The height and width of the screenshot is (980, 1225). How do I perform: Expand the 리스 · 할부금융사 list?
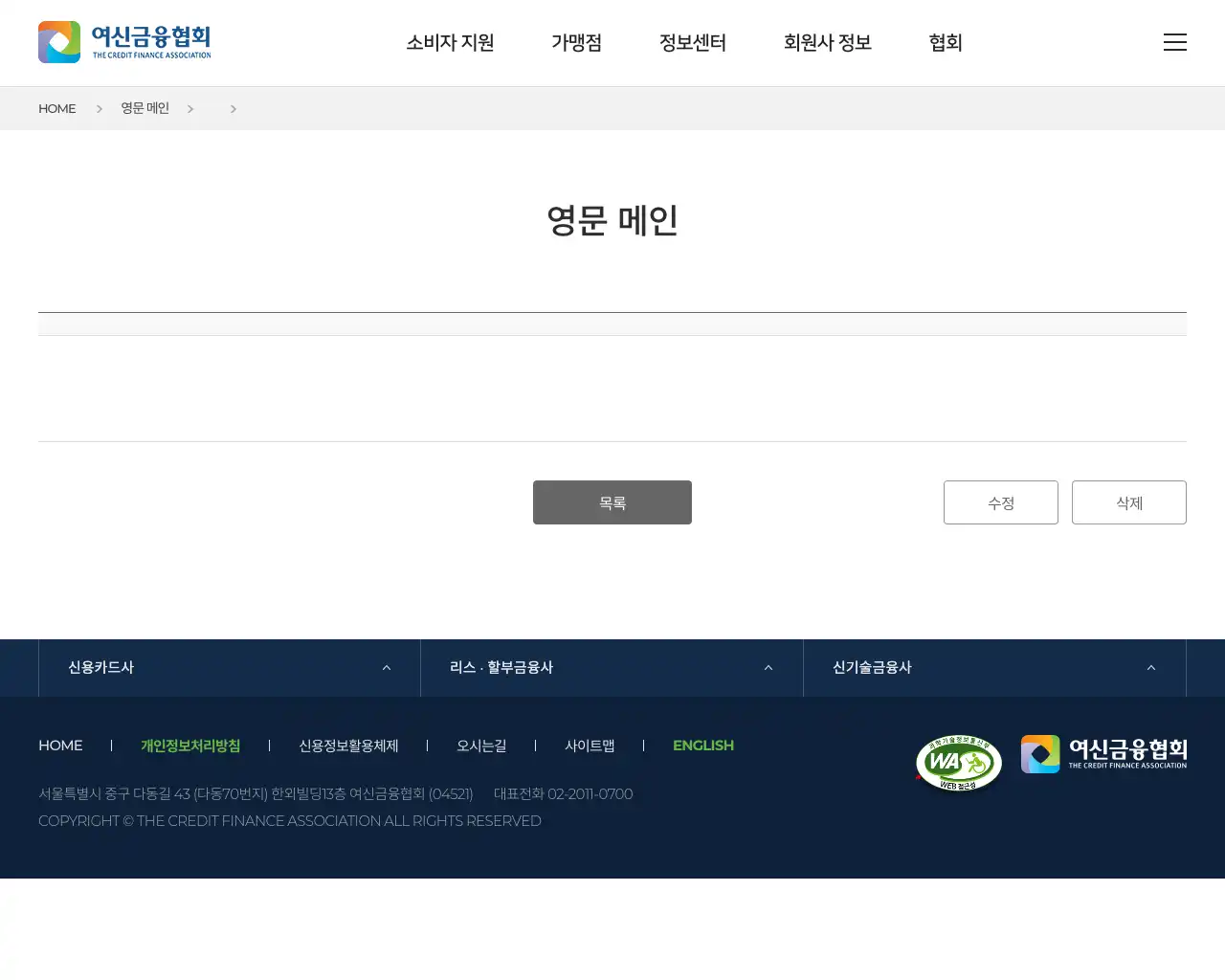click(612, 668)
